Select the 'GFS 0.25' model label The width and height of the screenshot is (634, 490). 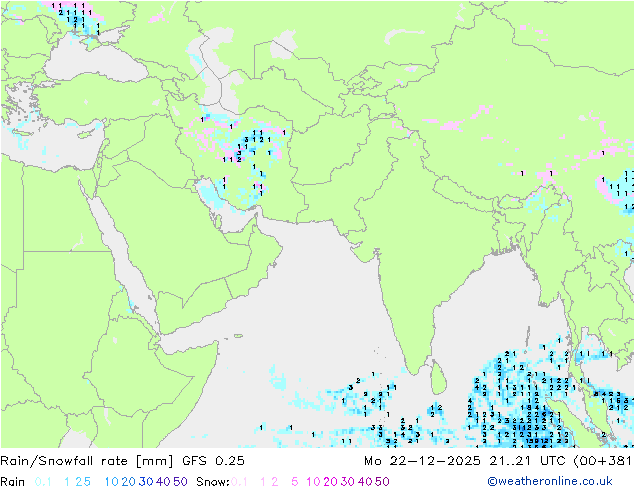[x=213, y=461]
